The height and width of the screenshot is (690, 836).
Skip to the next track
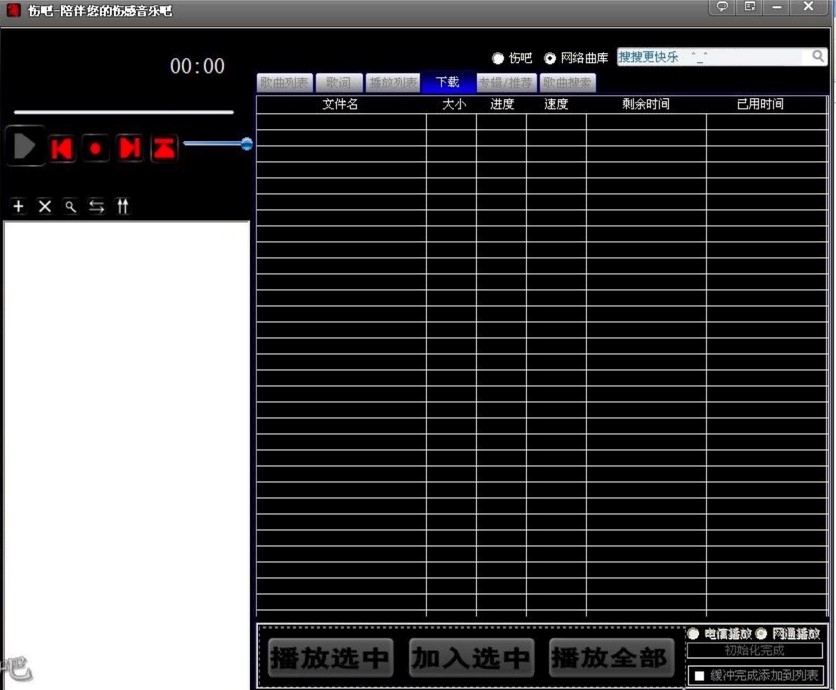130,148
